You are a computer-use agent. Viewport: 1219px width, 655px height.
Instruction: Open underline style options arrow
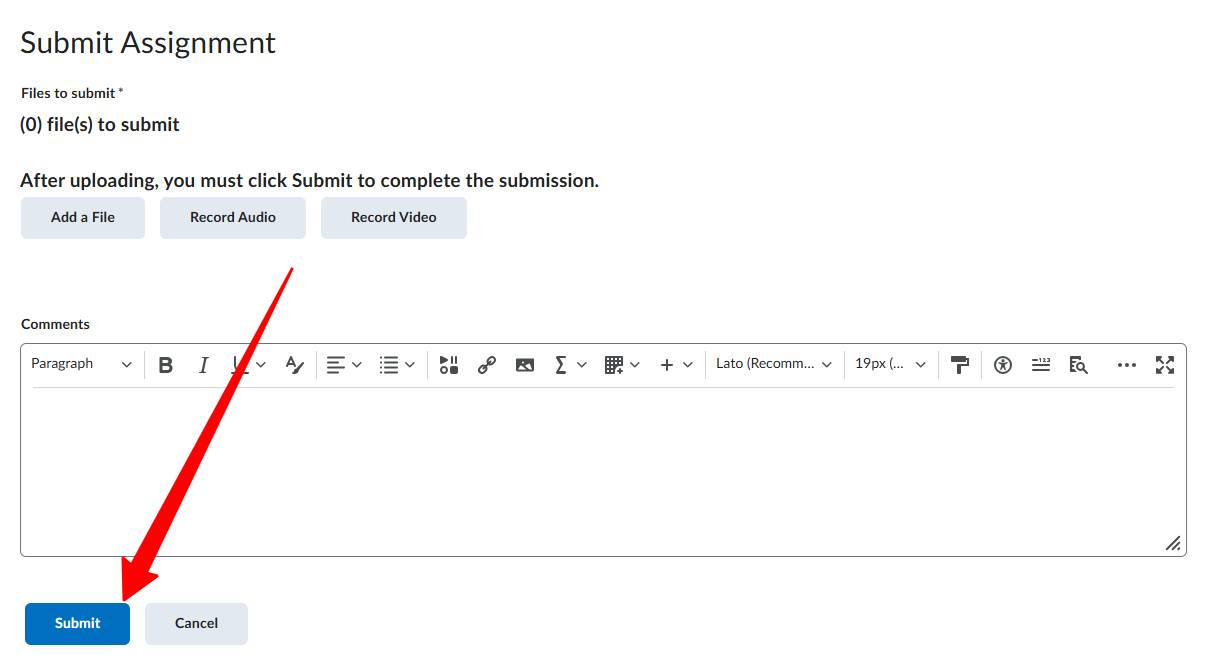coord(261,365)
